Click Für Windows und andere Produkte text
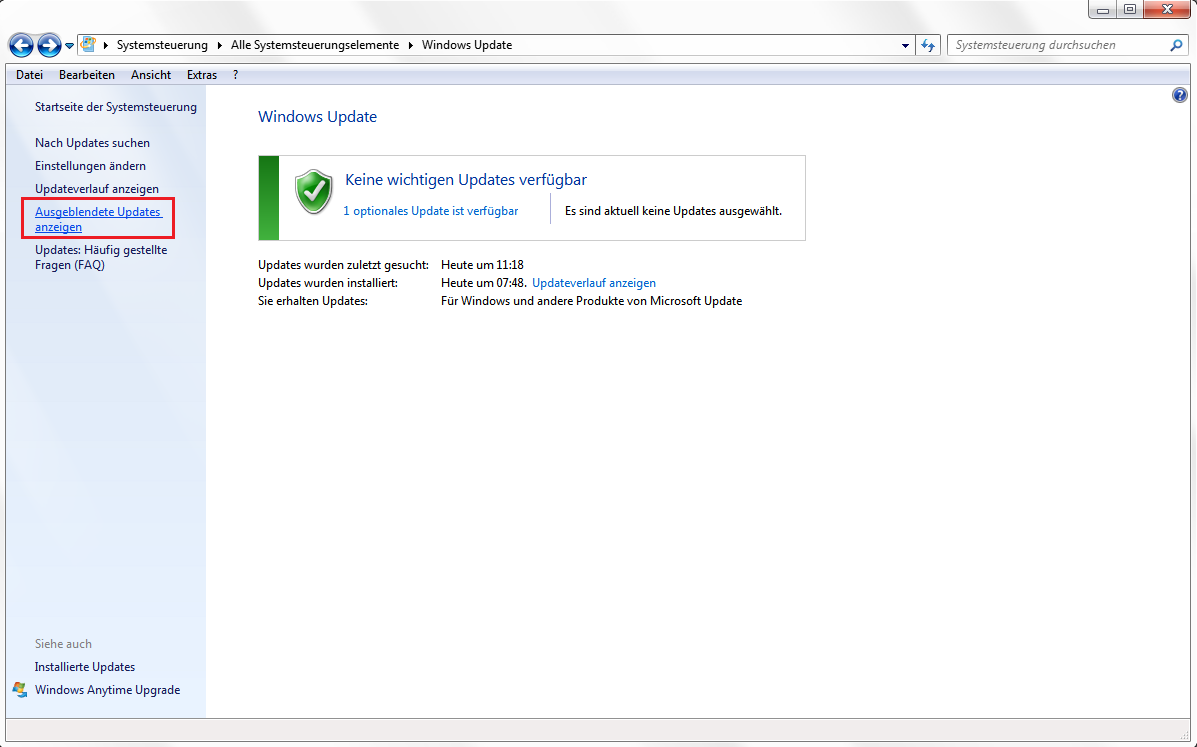1197x747 pixels. coord(592,301)
